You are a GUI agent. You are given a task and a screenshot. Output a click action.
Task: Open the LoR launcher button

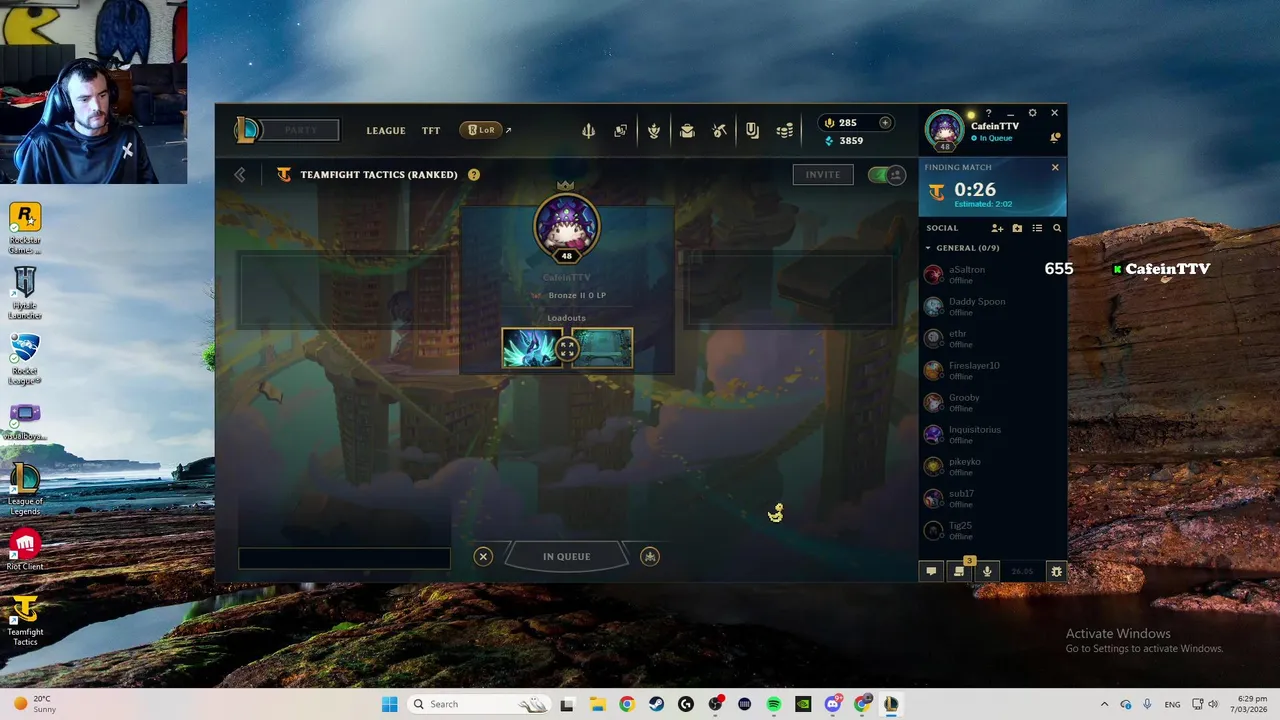click(x=481, y=130)
